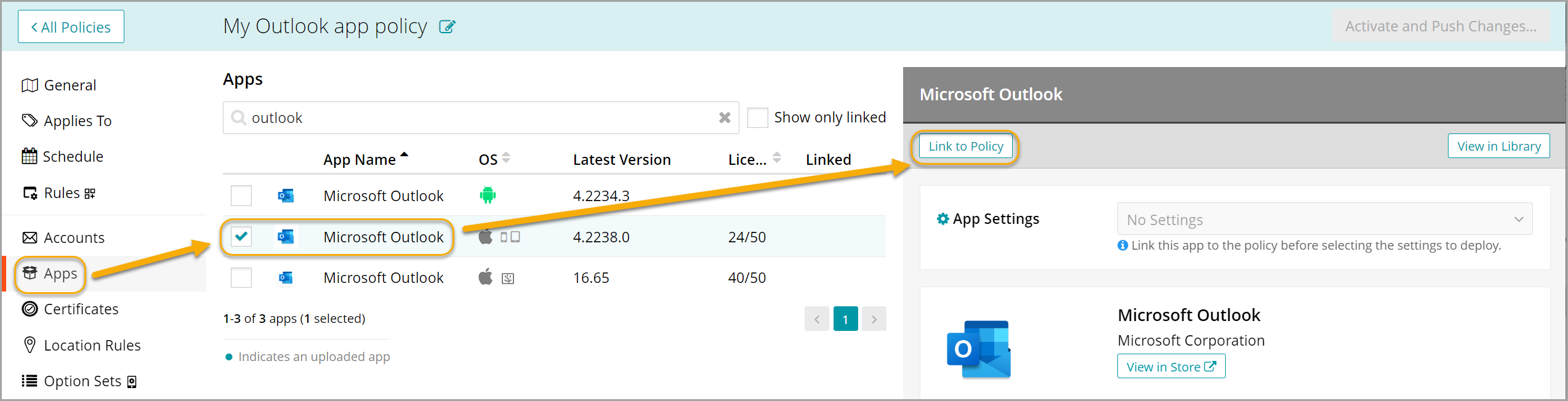Click the Link to Policy button
The image size is (1568, 401).
coord(965,146)
